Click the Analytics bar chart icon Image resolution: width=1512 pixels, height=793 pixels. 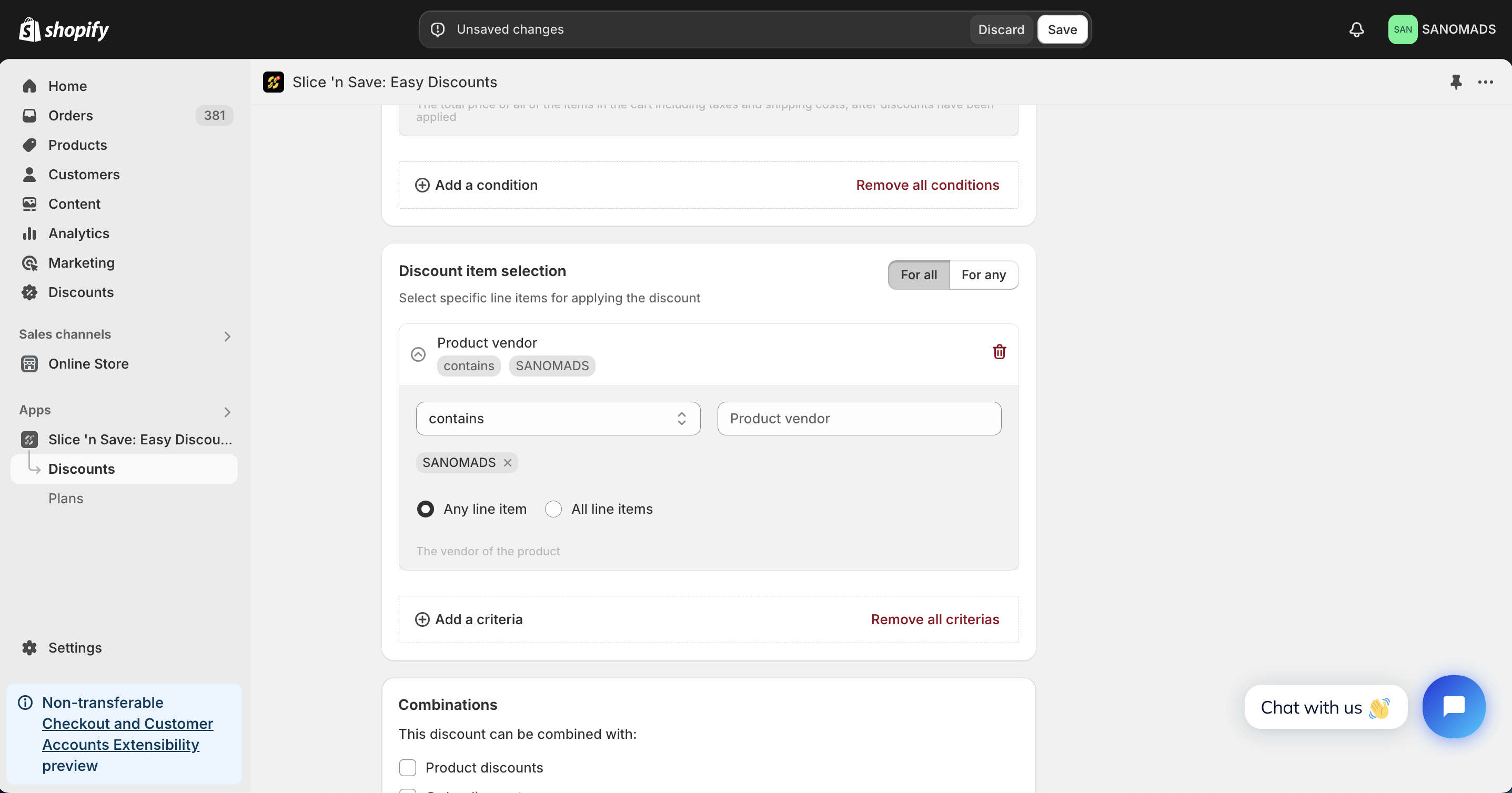point(29,233)
